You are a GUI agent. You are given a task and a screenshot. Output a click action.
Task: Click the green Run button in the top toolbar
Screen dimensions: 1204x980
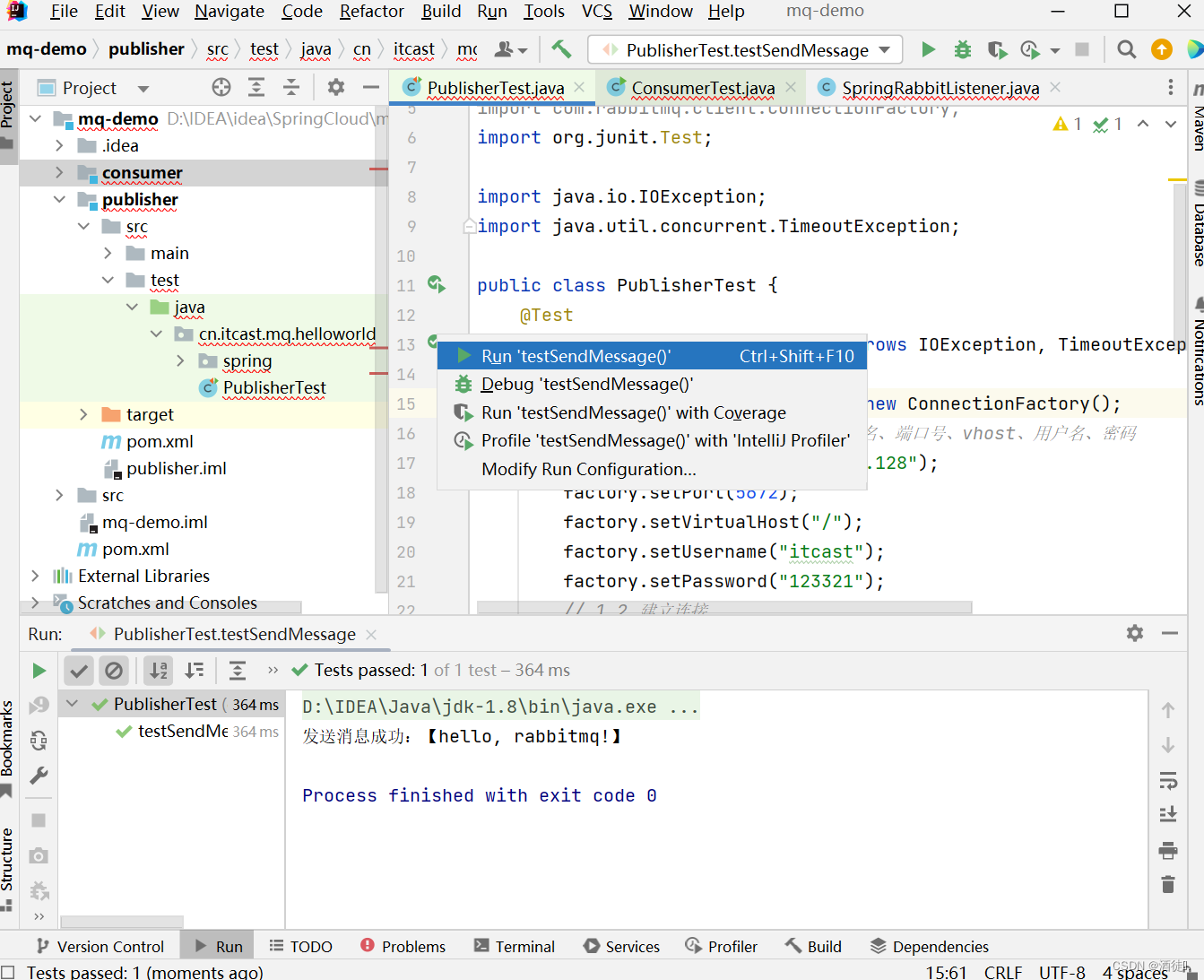point(929,49)
